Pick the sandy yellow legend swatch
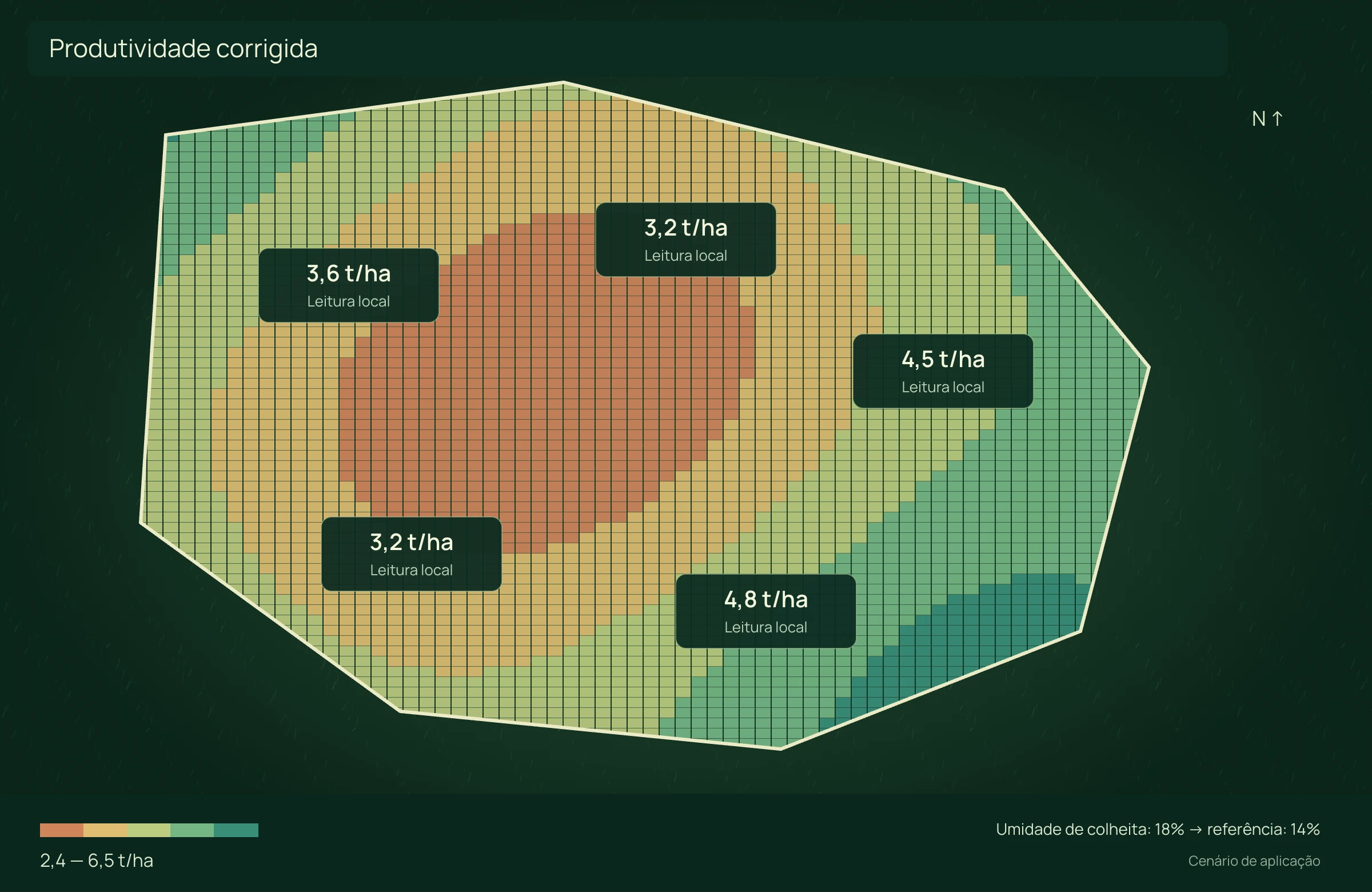Viewport: 1372px width, 892px height. [105, 830]
